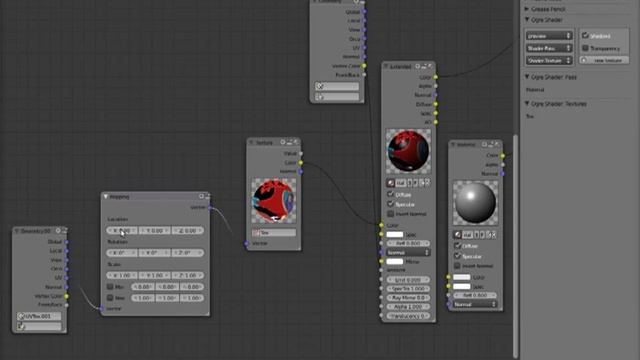Collapse the Ogre Shader: Textures panel
The image size is (640, 360).
point(527,104)
